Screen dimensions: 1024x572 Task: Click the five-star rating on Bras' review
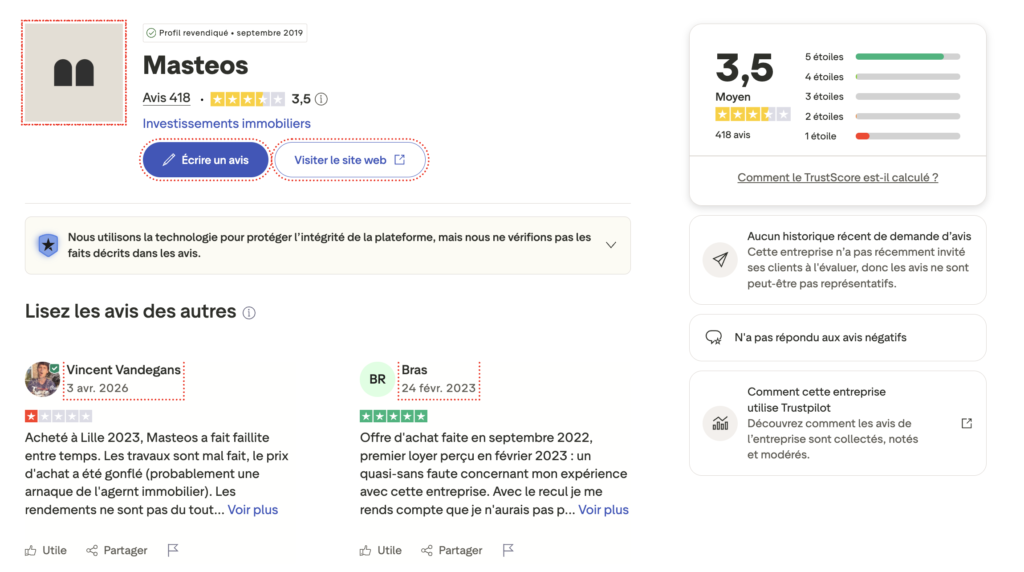(x=394, y=417)
